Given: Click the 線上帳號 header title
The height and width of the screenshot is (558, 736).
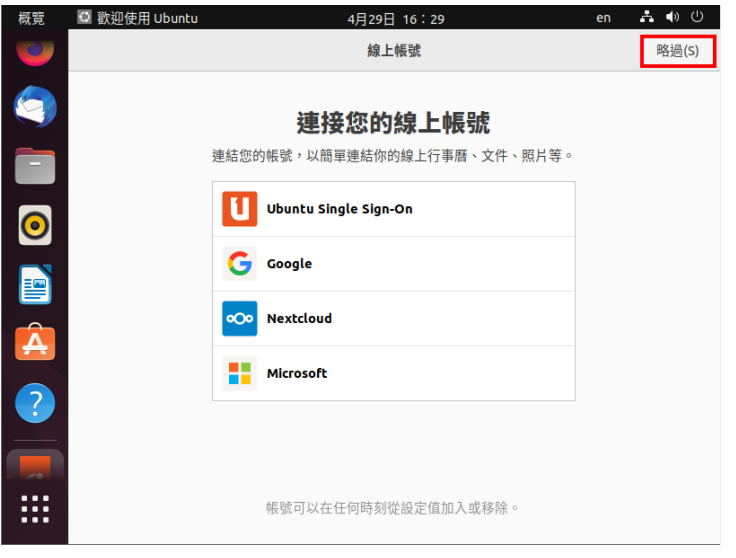Looking at the screenshot, I should pos(394,51).
